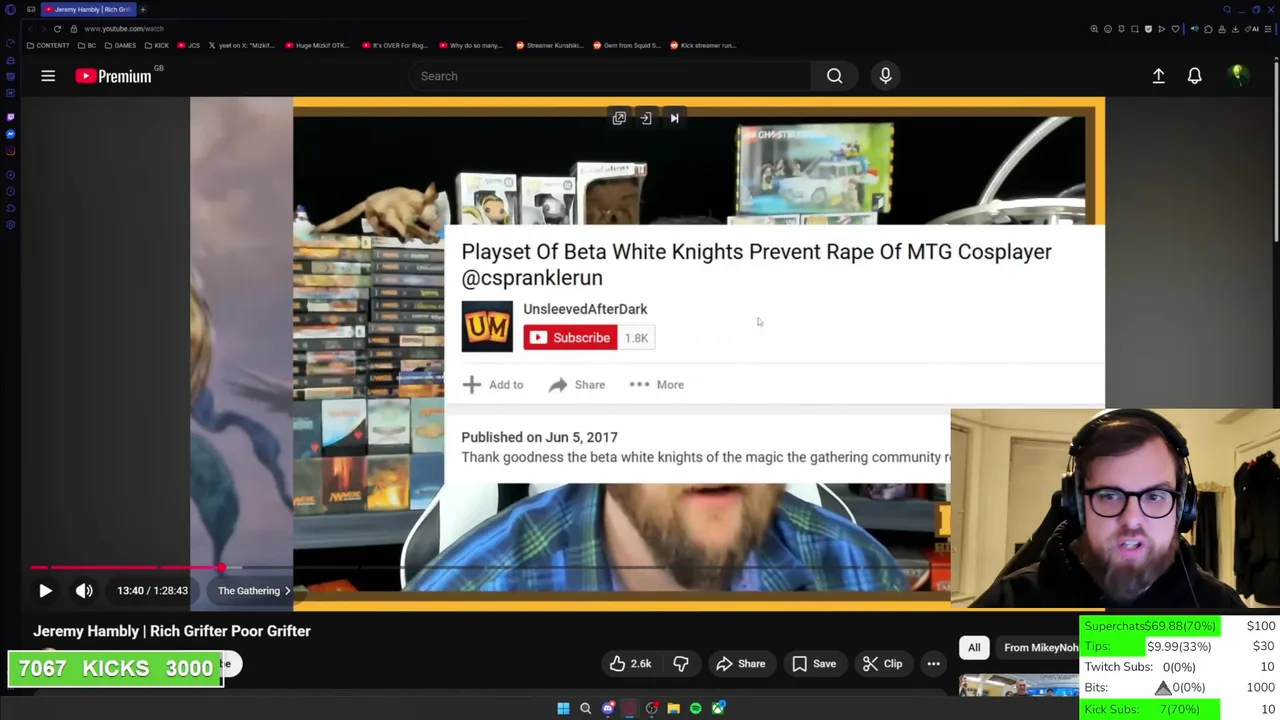Play the paused video
Viewport: 1280px width, 720px height.
tap(45, 591)
